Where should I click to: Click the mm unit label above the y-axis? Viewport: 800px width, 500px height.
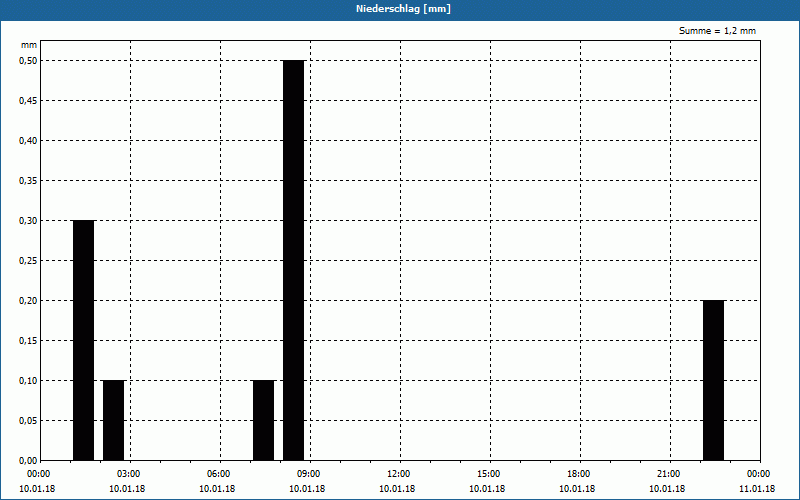[x=29, y=45]
